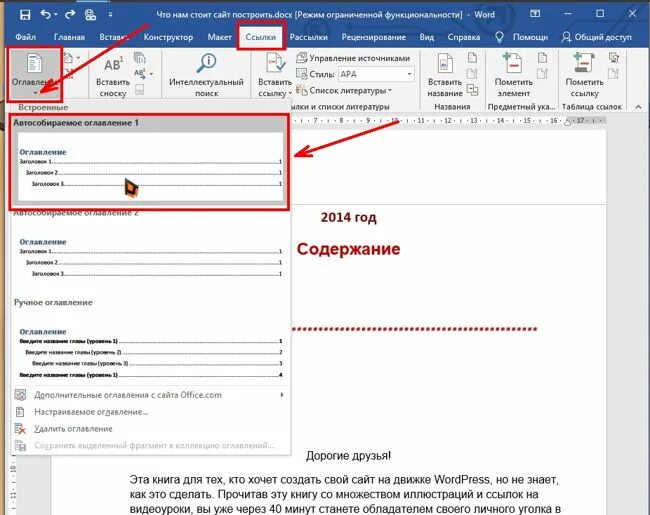650x515 pixels.
Task: Click the Redo arrow icon
Action: click(70, 15)
